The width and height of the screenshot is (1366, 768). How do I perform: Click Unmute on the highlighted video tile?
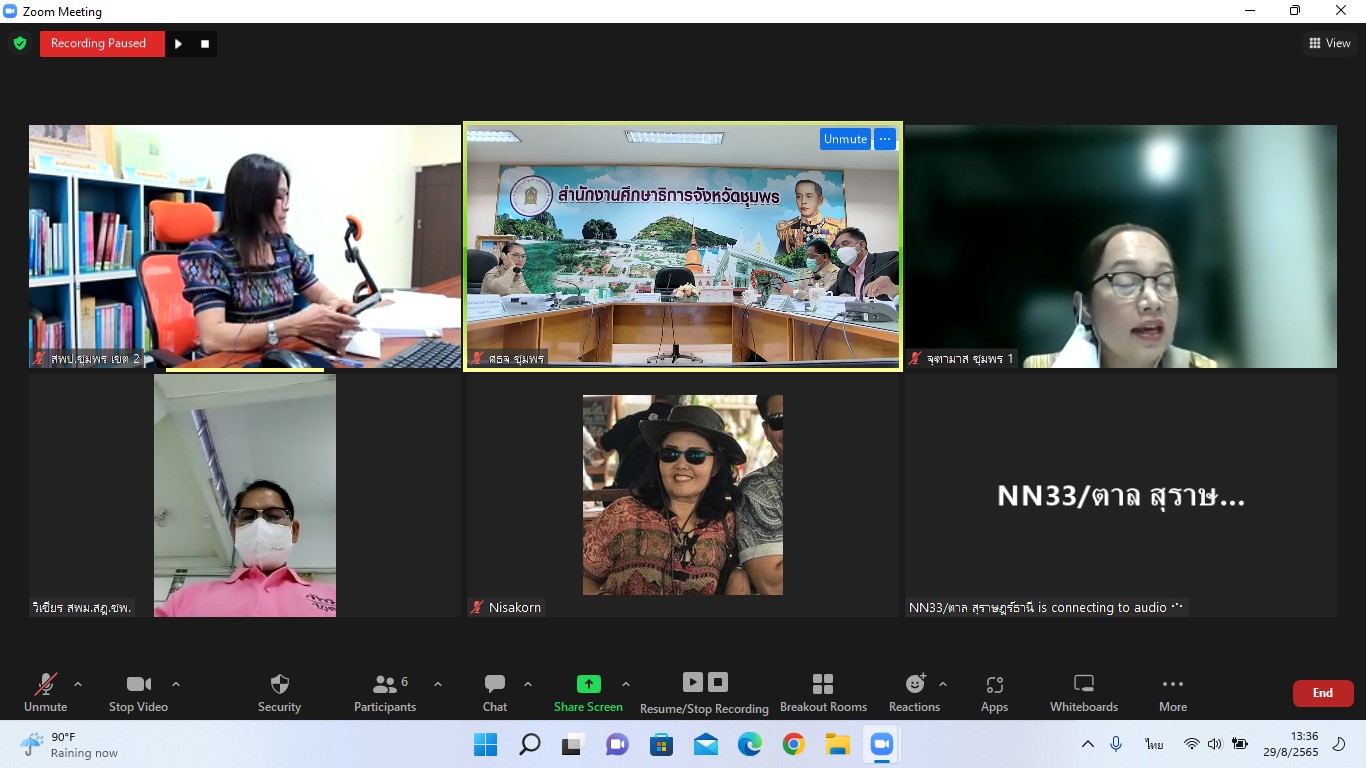[x=845, y=139]
